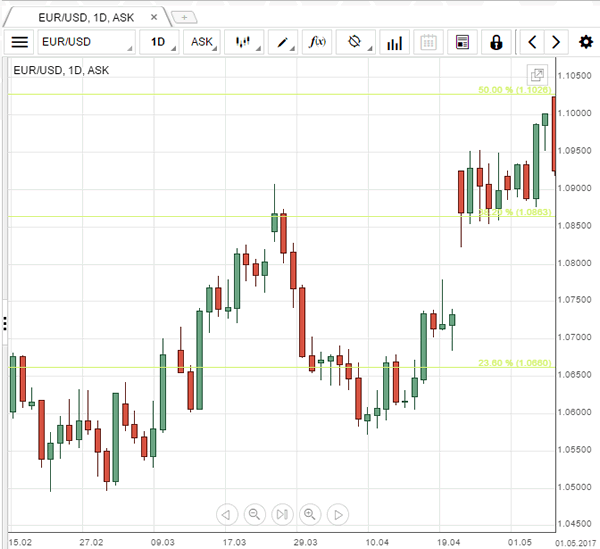Toggle the volume bars icon
The image size is (600, 549).
coord(395,42)
